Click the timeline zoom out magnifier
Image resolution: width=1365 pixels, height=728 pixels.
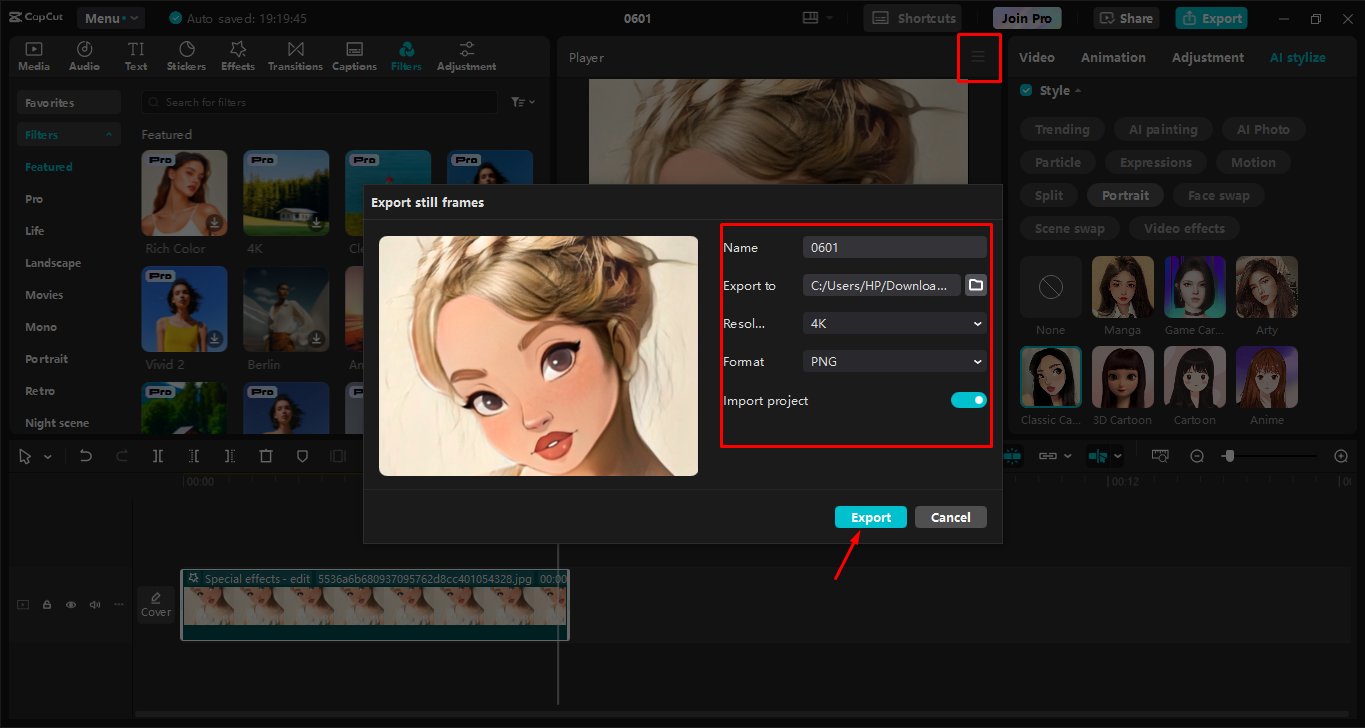1197,456
